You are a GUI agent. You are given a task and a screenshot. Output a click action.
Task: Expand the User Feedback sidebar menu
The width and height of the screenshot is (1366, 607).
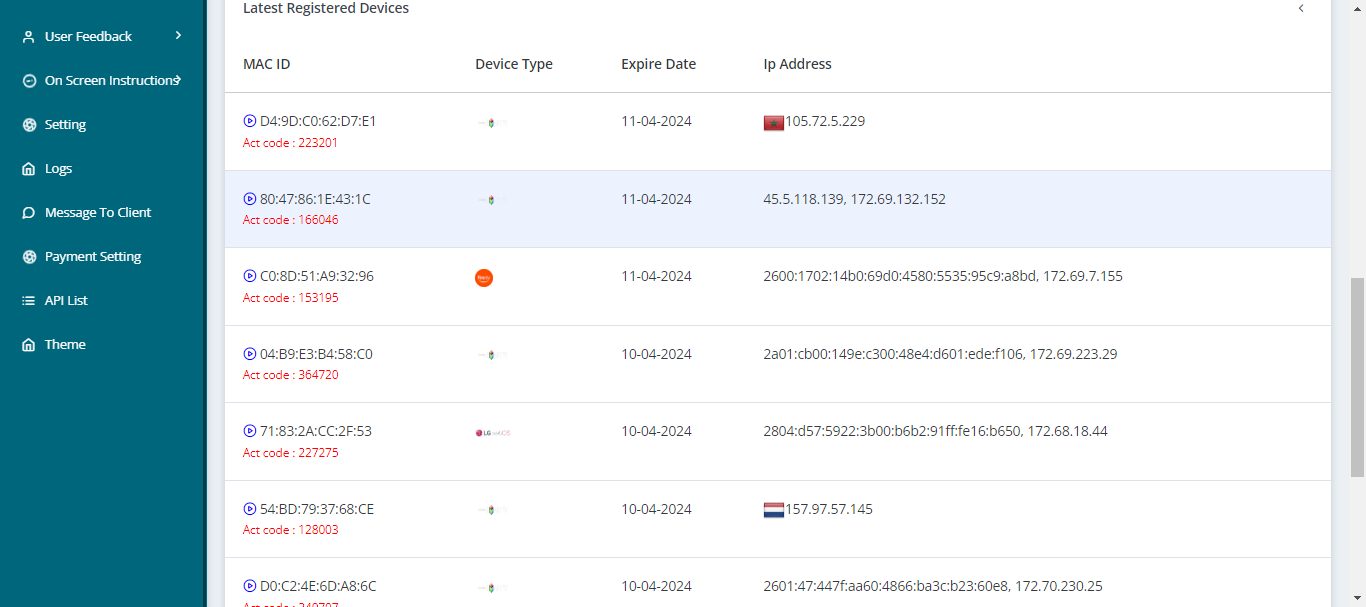pos(178,36)
